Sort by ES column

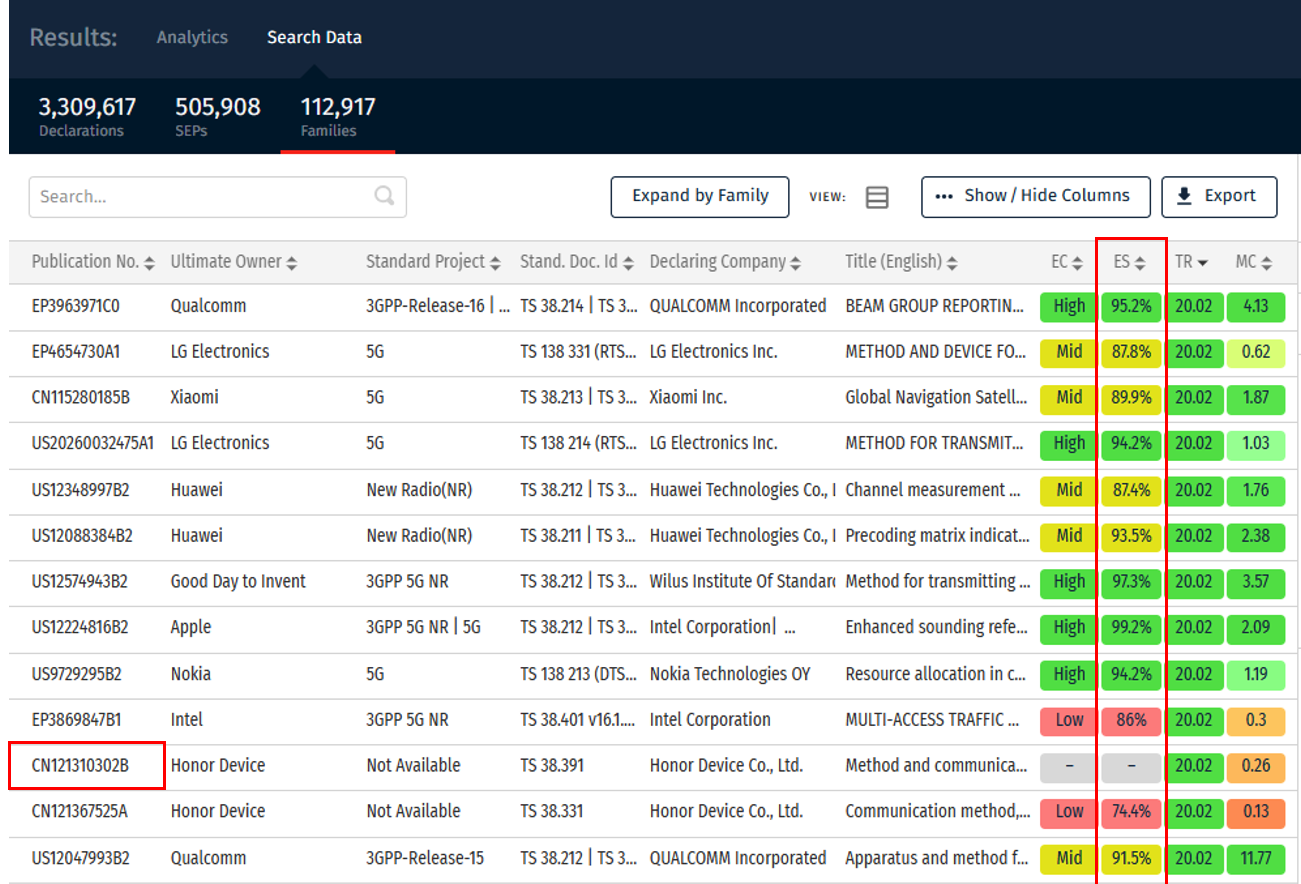1130,262
